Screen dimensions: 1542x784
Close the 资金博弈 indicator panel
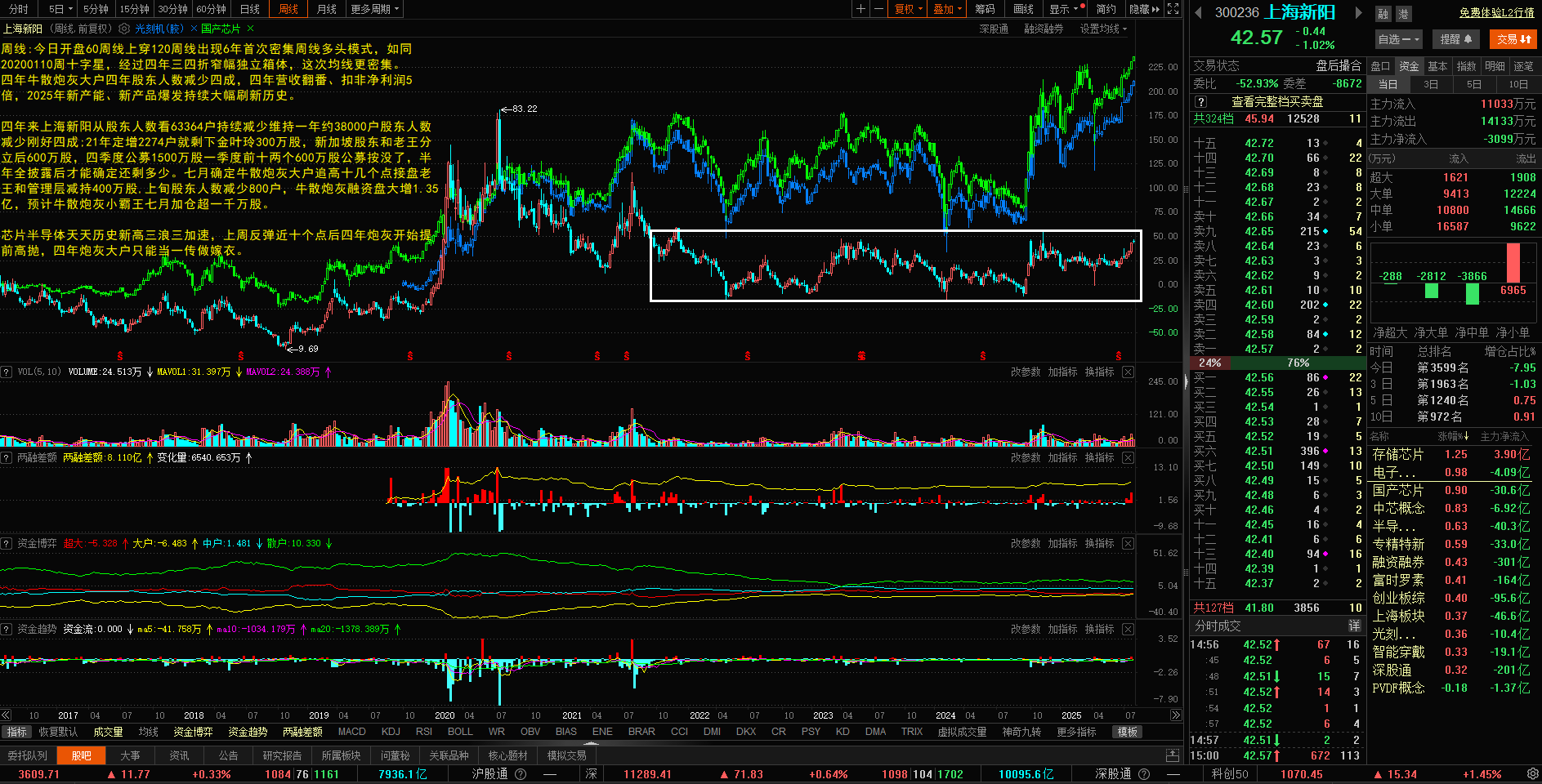(x=1128, y=543)
